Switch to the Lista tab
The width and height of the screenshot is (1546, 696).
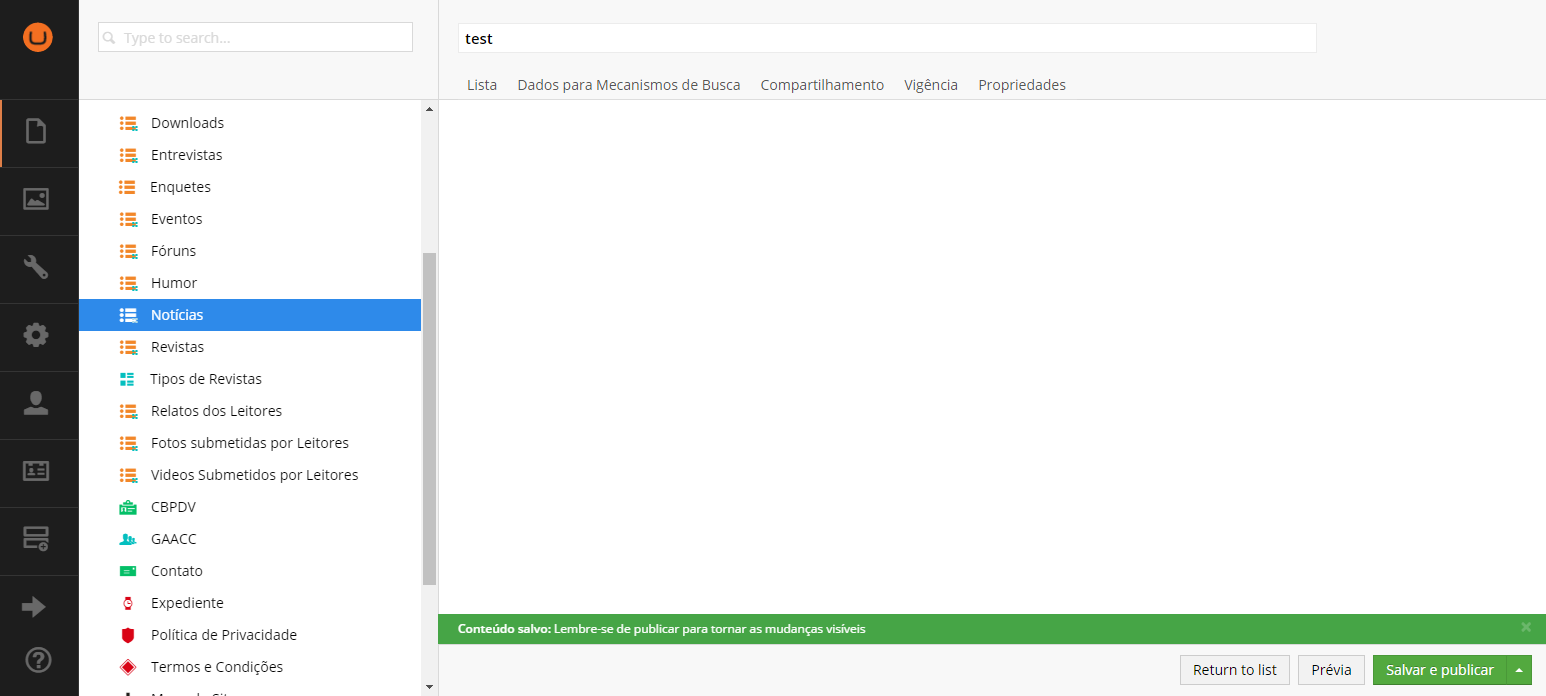(x=482, y=85)
